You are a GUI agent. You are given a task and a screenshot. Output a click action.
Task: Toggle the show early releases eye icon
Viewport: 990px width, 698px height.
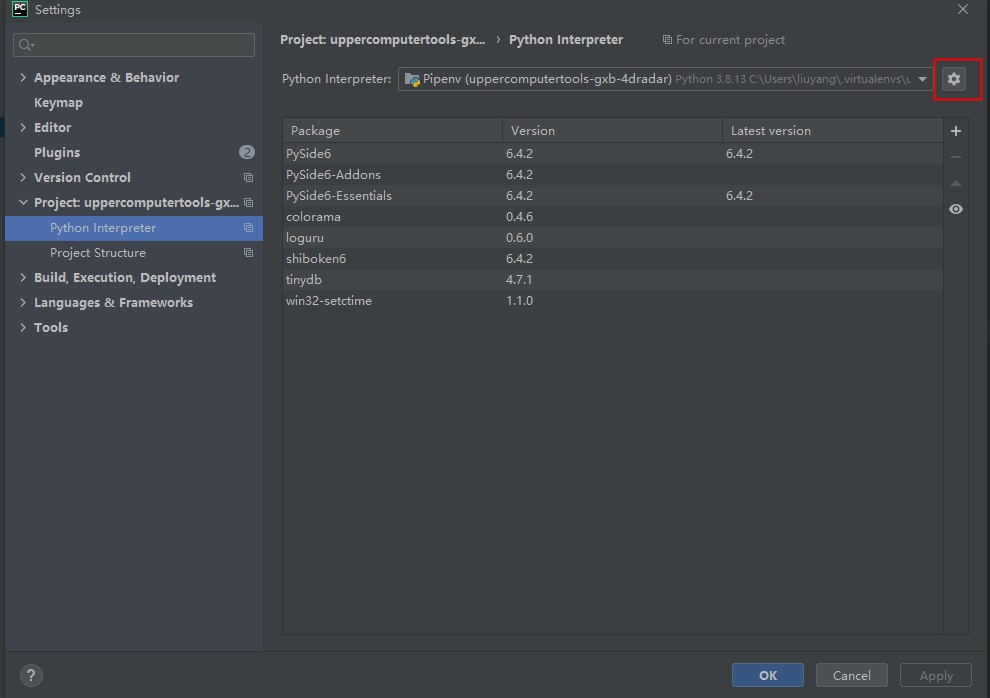pos(956,209)
